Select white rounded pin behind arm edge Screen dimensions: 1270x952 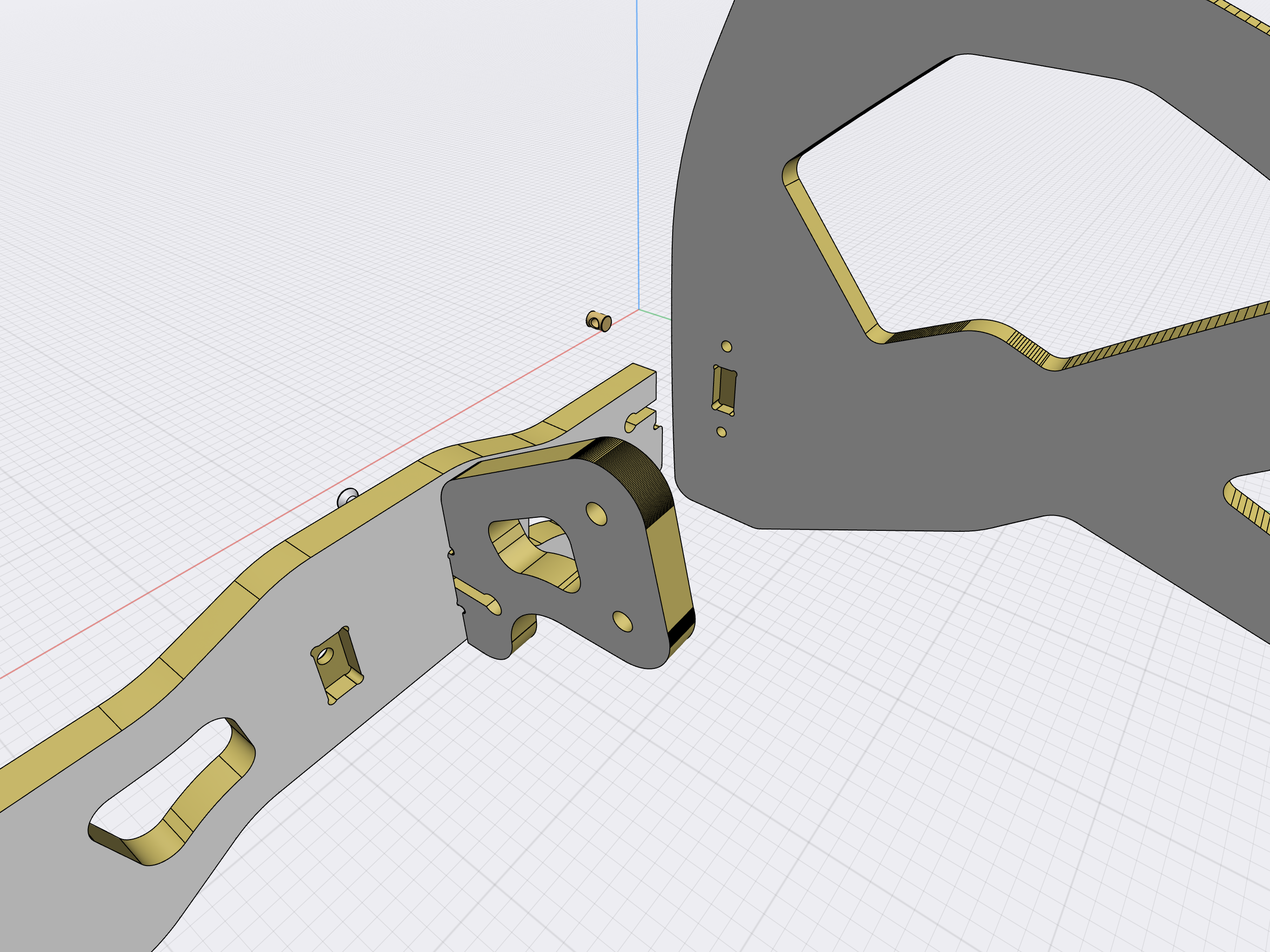[347, 497]
